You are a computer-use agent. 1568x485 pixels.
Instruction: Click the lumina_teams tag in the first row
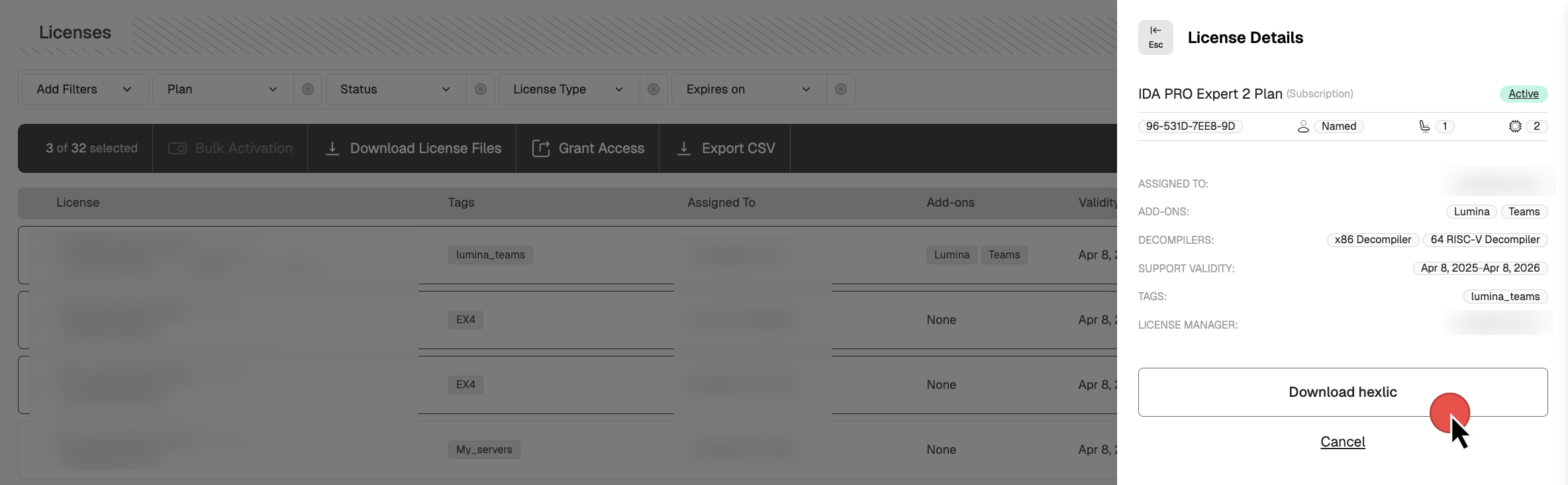490,255
